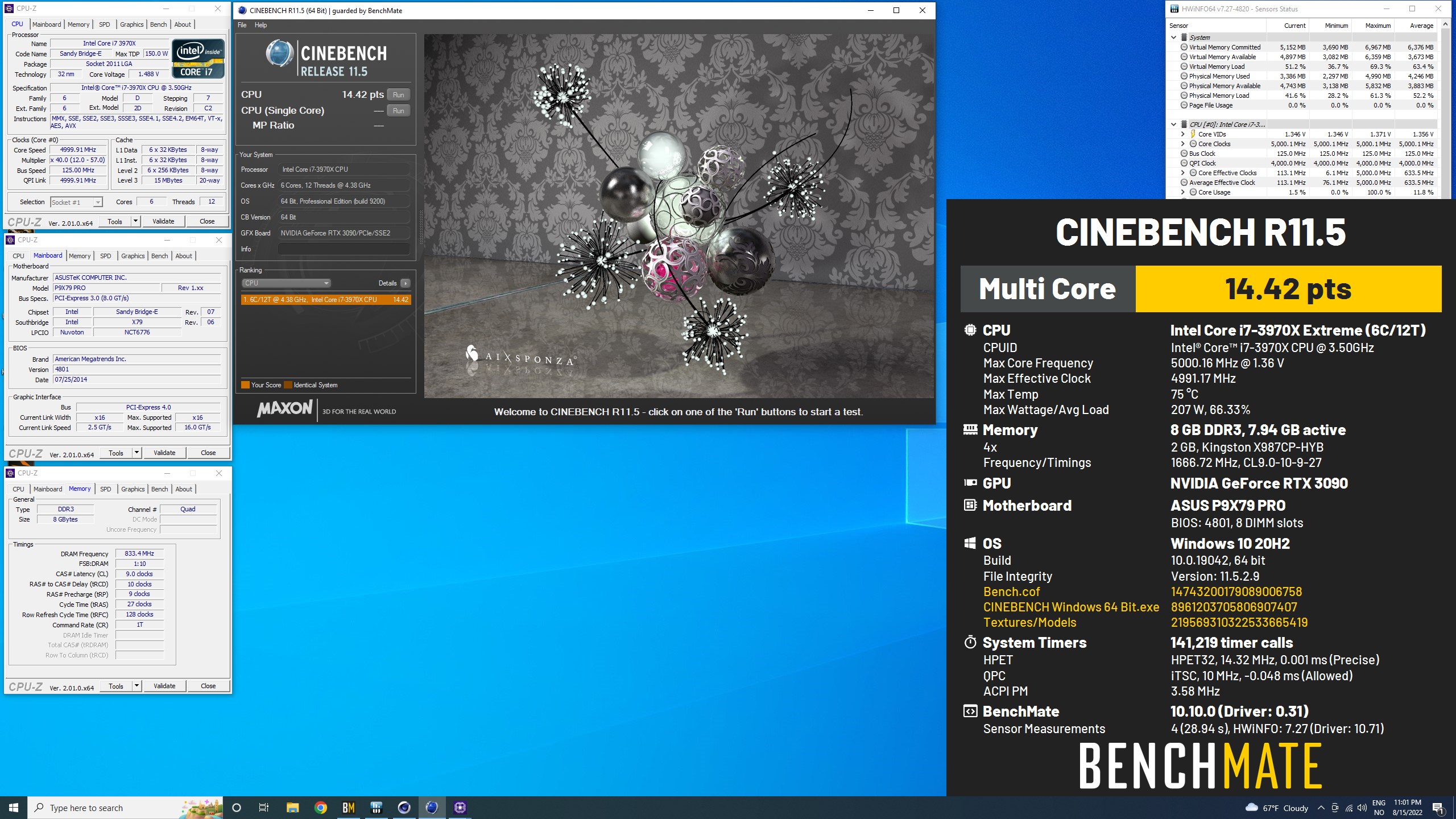
Task: Collapse the System sensor group
Action: 1173,37
